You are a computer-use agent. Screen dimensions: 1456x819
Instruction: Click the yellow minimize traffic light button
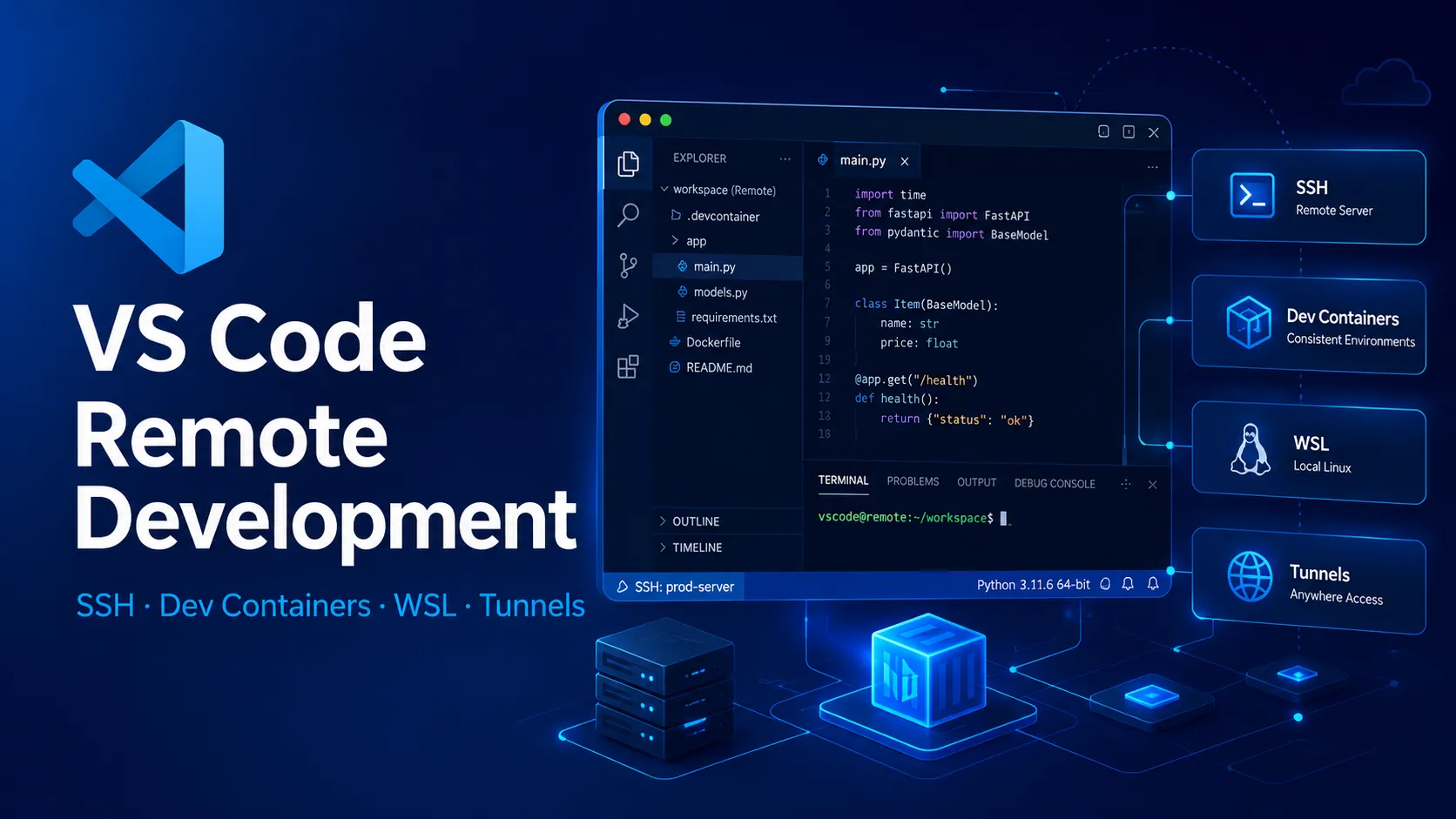pyautogui.click(x=645, y=119)
